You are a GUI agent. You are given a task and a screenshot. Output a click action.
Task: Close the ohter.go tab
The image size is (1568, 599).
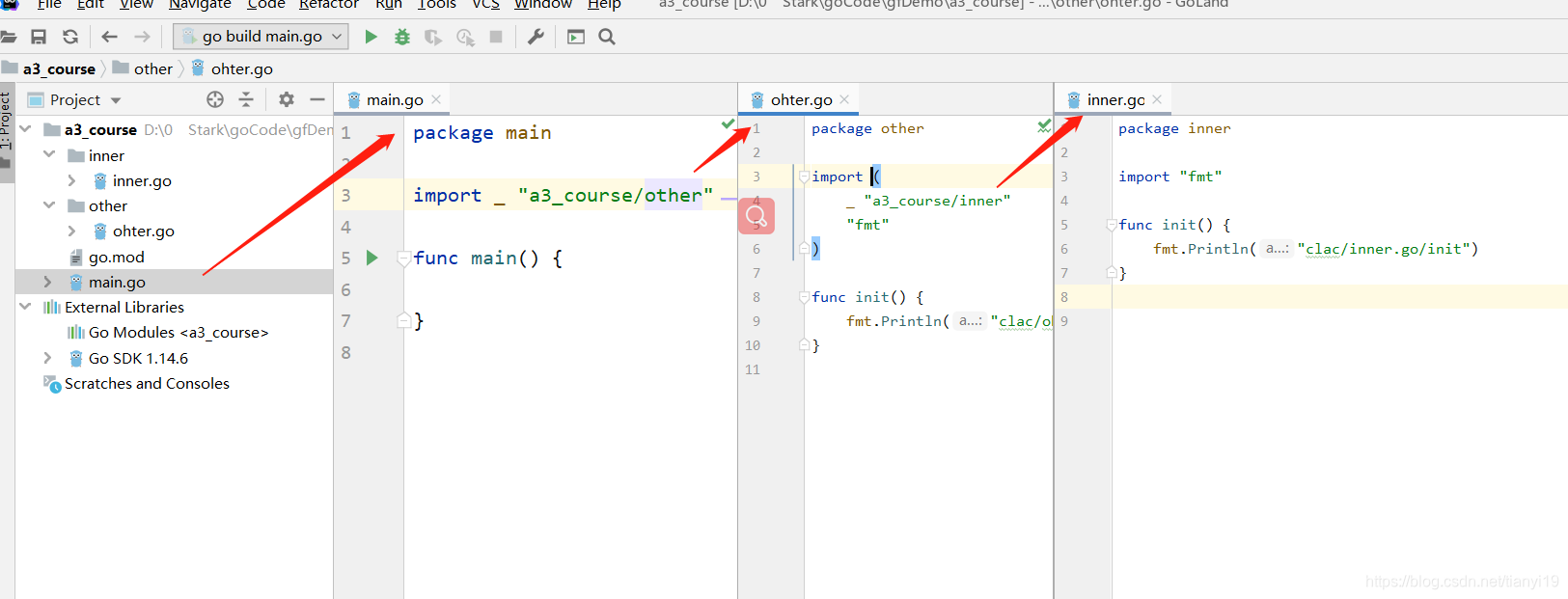(x=844, y=99)
